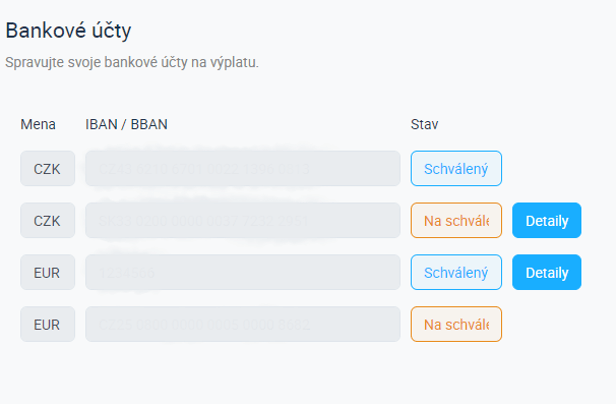This screenshot has width=616, height=404.
Task: Click the Stav column header
Action: pos(425,124)
